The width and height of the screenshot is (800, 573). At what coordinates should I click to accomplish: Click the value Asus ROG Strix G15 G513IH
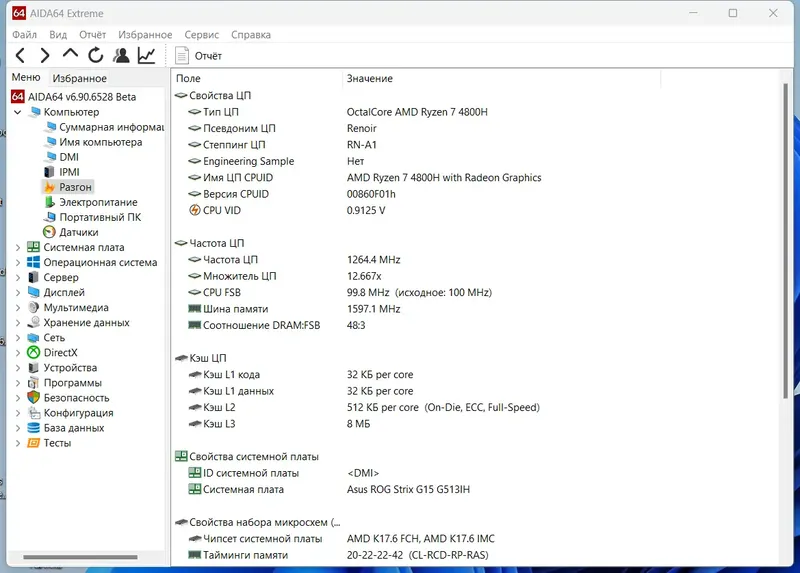408,489
